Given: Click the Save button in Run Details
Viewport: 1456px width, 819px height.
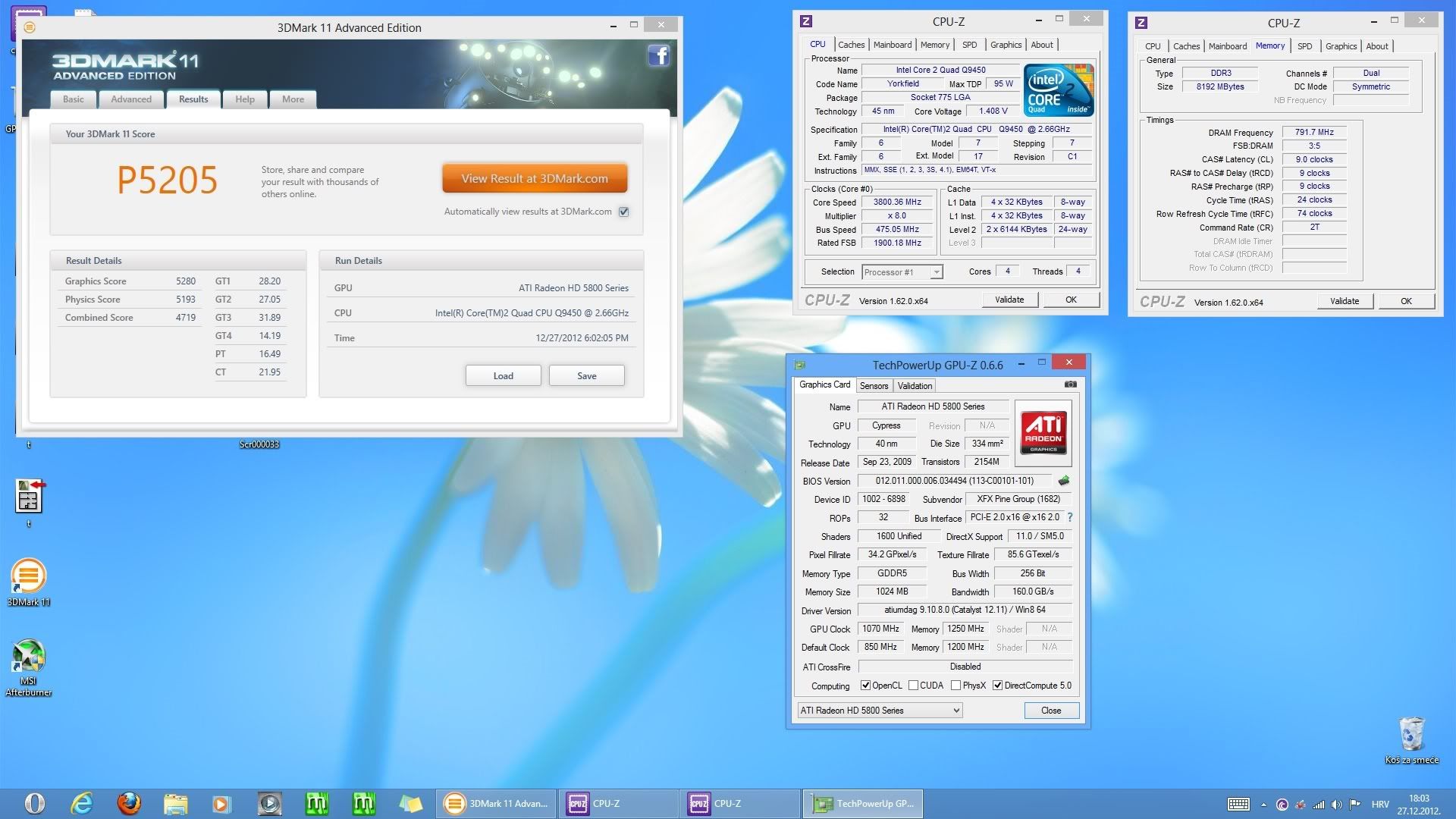Looking at the screenshot, I should (586, 376).
